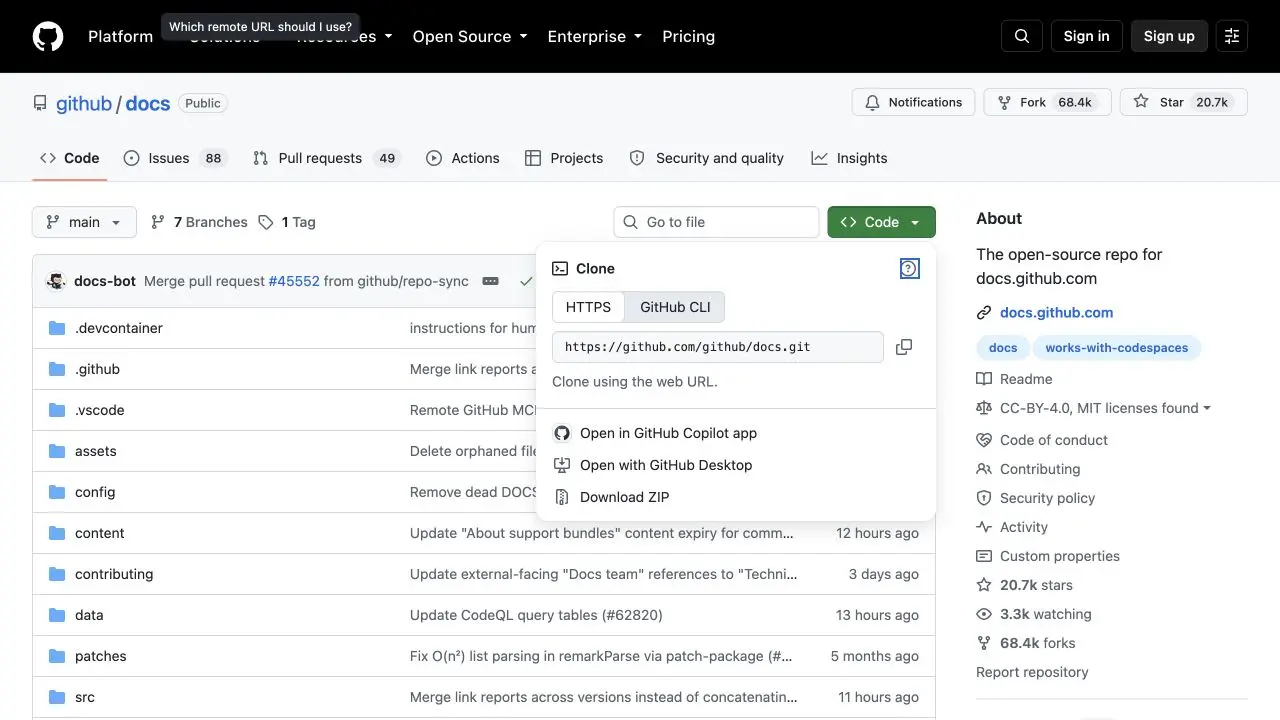Click the ellipsis to expand commit message

[x=490, y=281]
